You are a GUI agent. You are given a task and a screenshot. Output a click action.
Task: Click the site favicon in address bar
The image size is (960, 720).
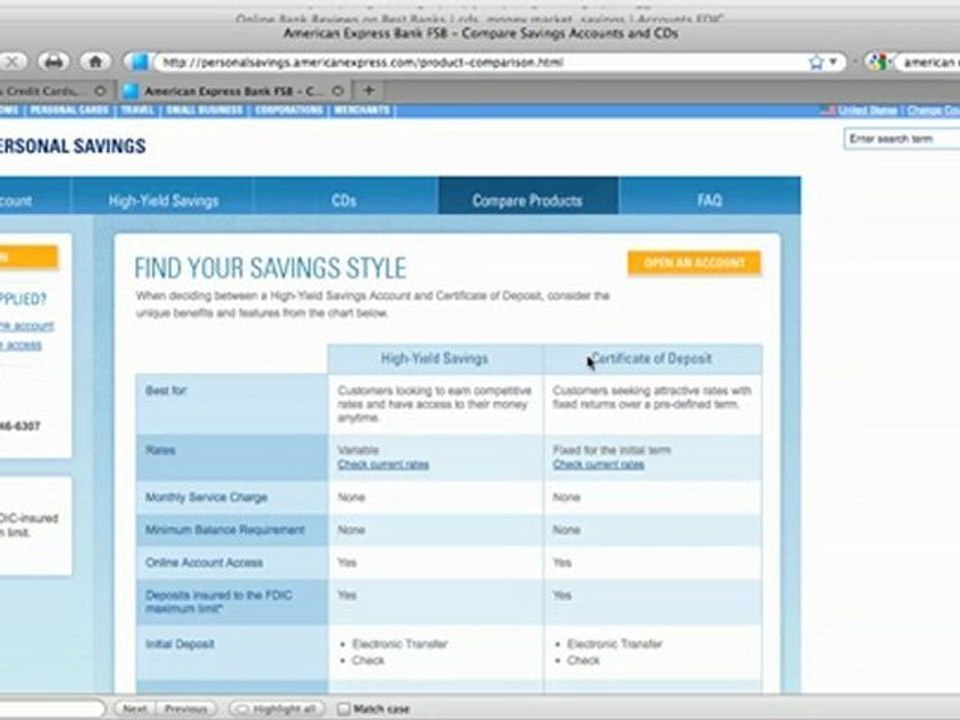coord(140,62)
